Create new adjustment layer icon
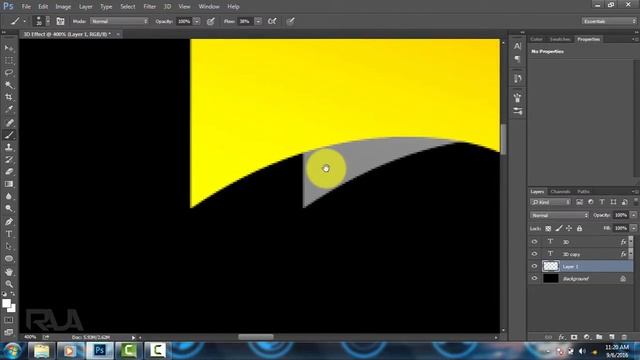This screenshot has width=640, height=360. (587, 337)
